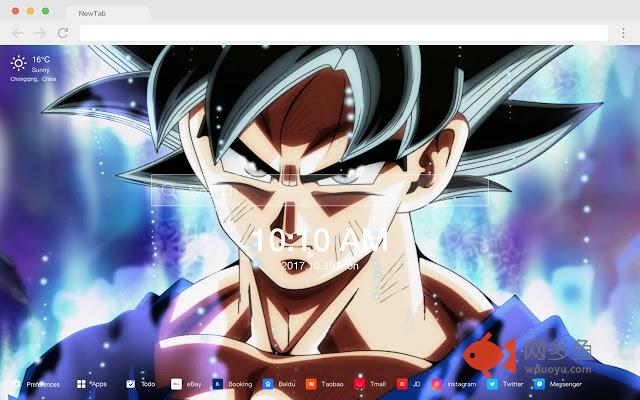This screenshot has height=400, width=640.
Task: Open the JD shortcut icon
Action: click(402, 384)
